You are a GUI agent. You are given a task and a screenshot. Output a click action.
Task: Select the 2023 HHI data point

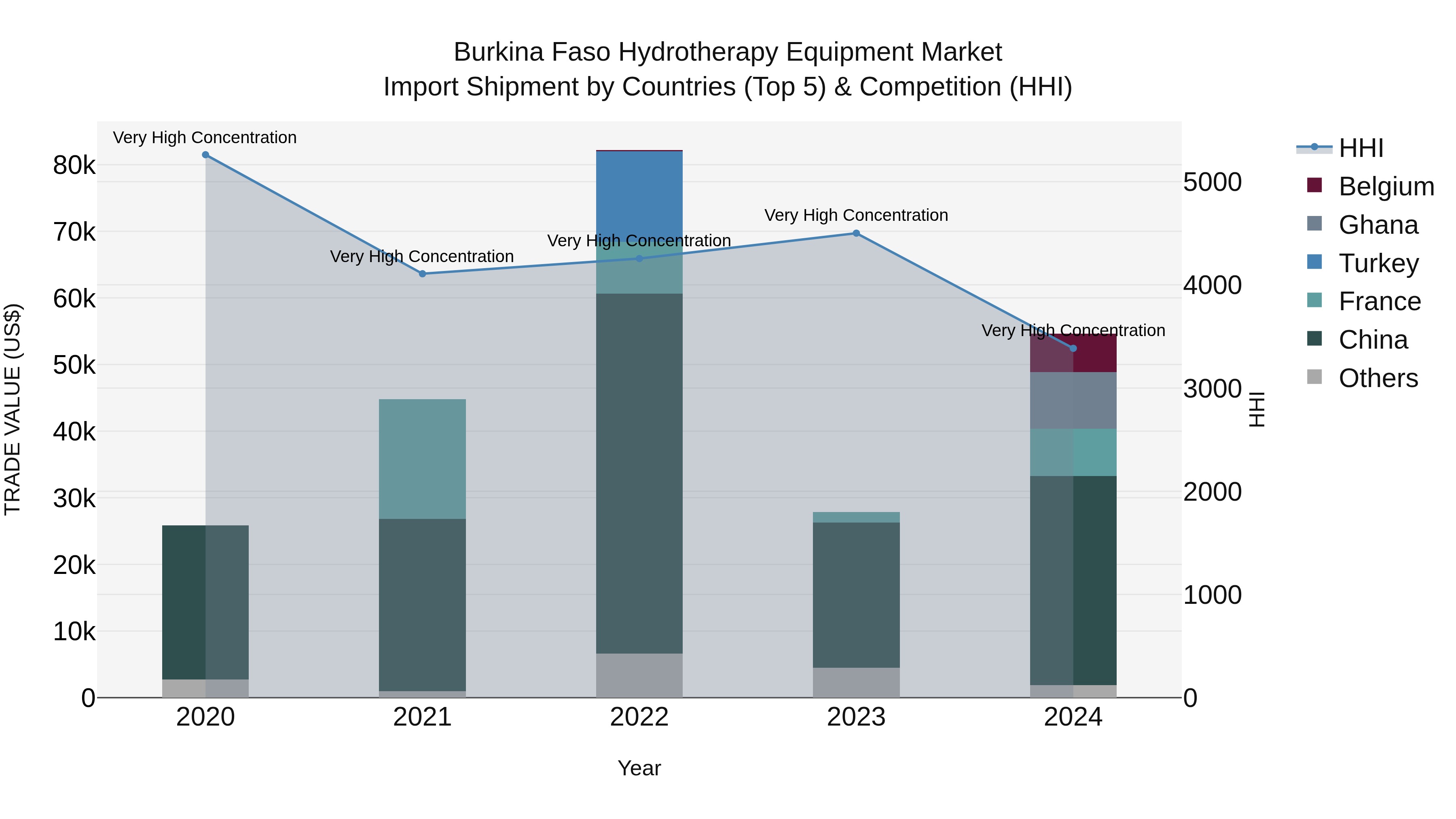click(x=856, y=233)
